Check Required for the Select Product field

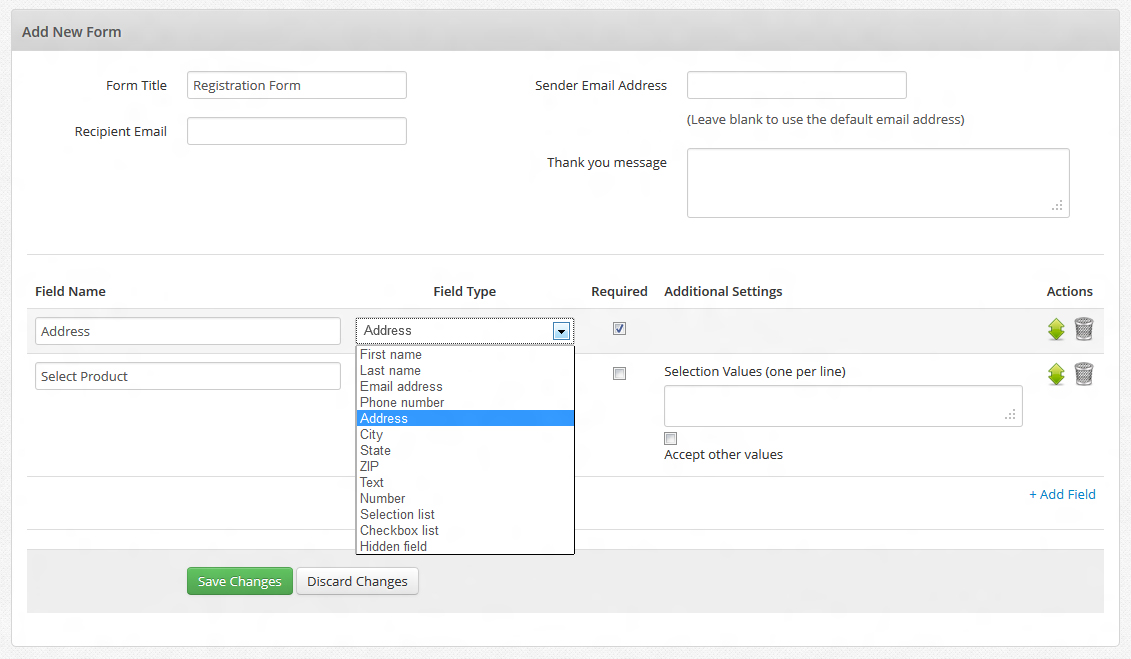(619, 373)
